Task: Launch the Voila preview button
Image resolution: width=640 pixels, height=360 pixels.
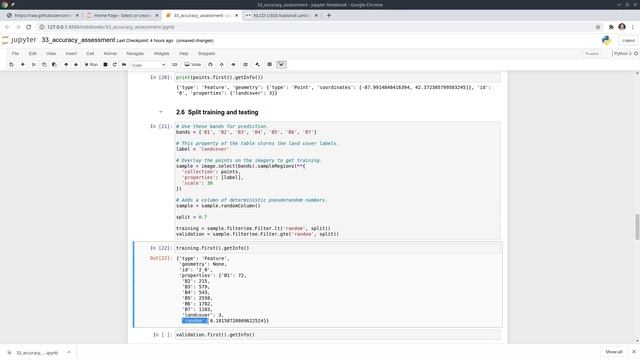Action: click(x=193, y=64)
